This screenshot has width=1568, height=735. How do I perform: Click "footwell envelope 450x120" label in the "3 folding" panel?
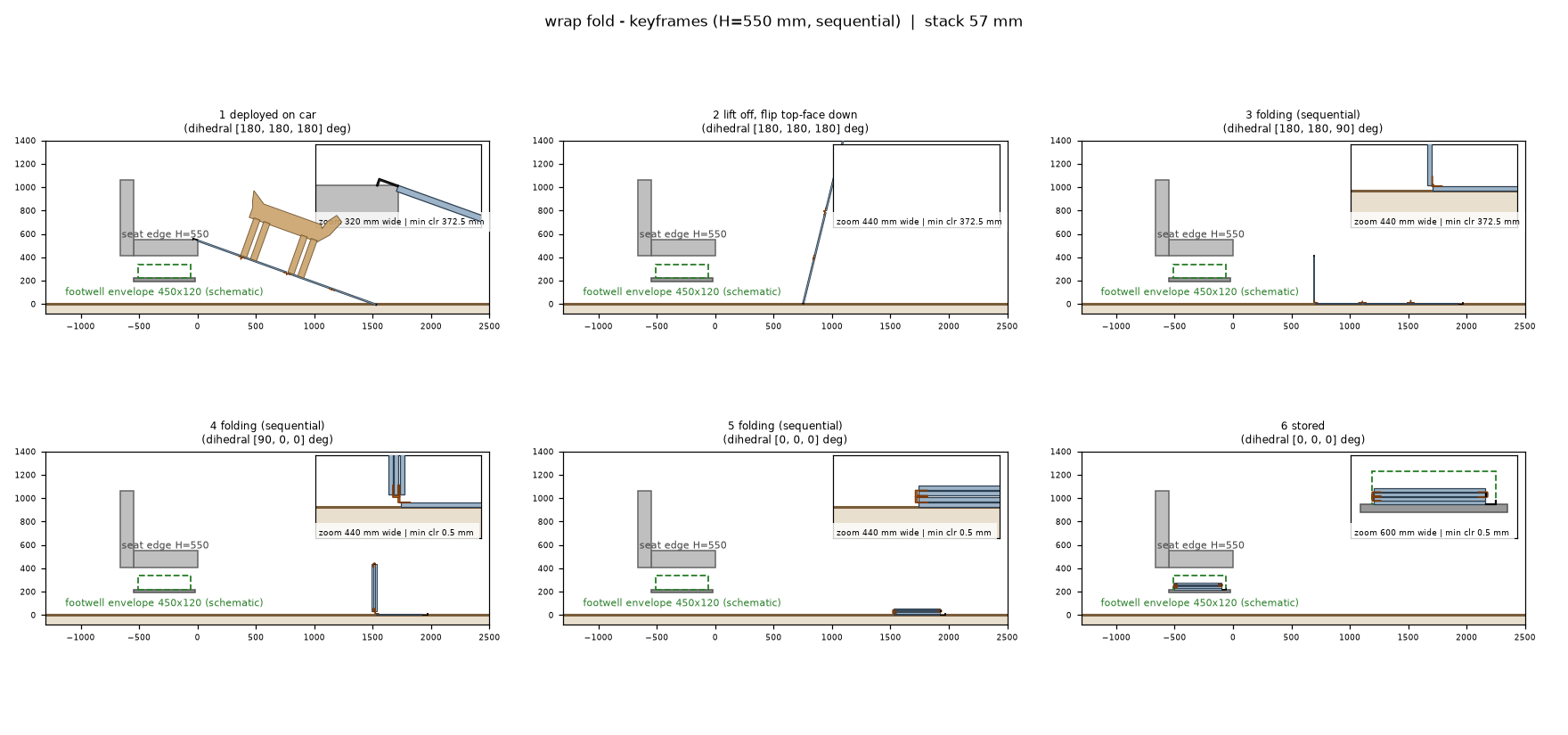pyautogui.click(x=1199, y=291)
